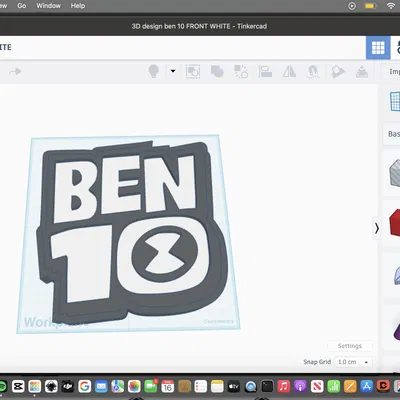Viewport: 400px width, 400px height.
Task: Click the tilted-plane icon right of the magnet
Action: coord(338,72)
